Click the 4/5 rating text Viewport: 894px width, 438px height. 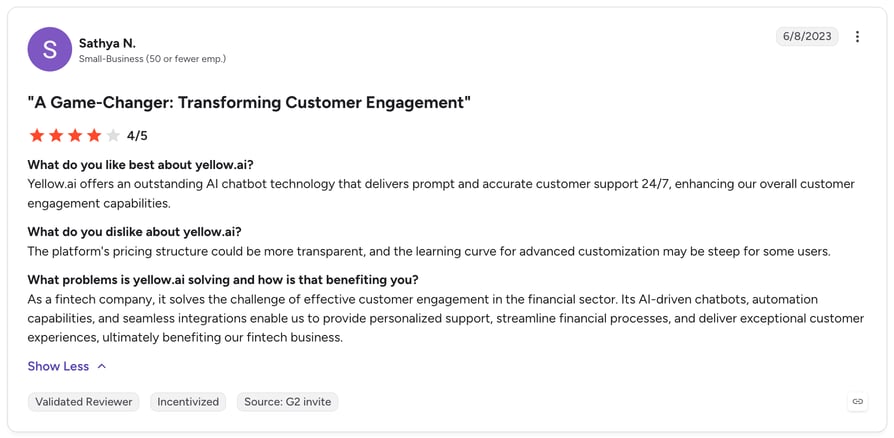click(137, 136)
